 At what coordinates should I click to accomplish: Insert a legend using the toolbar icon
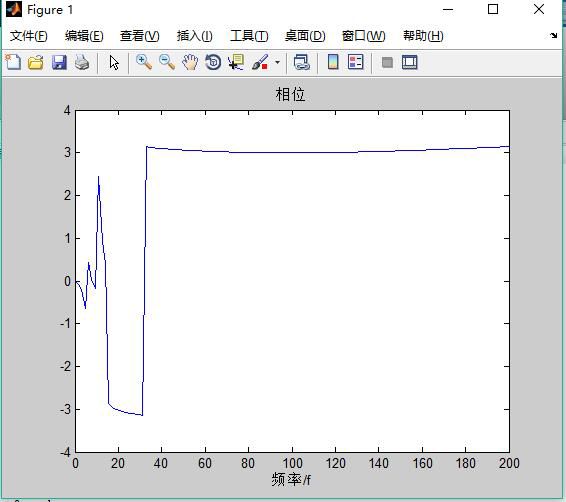356,62
